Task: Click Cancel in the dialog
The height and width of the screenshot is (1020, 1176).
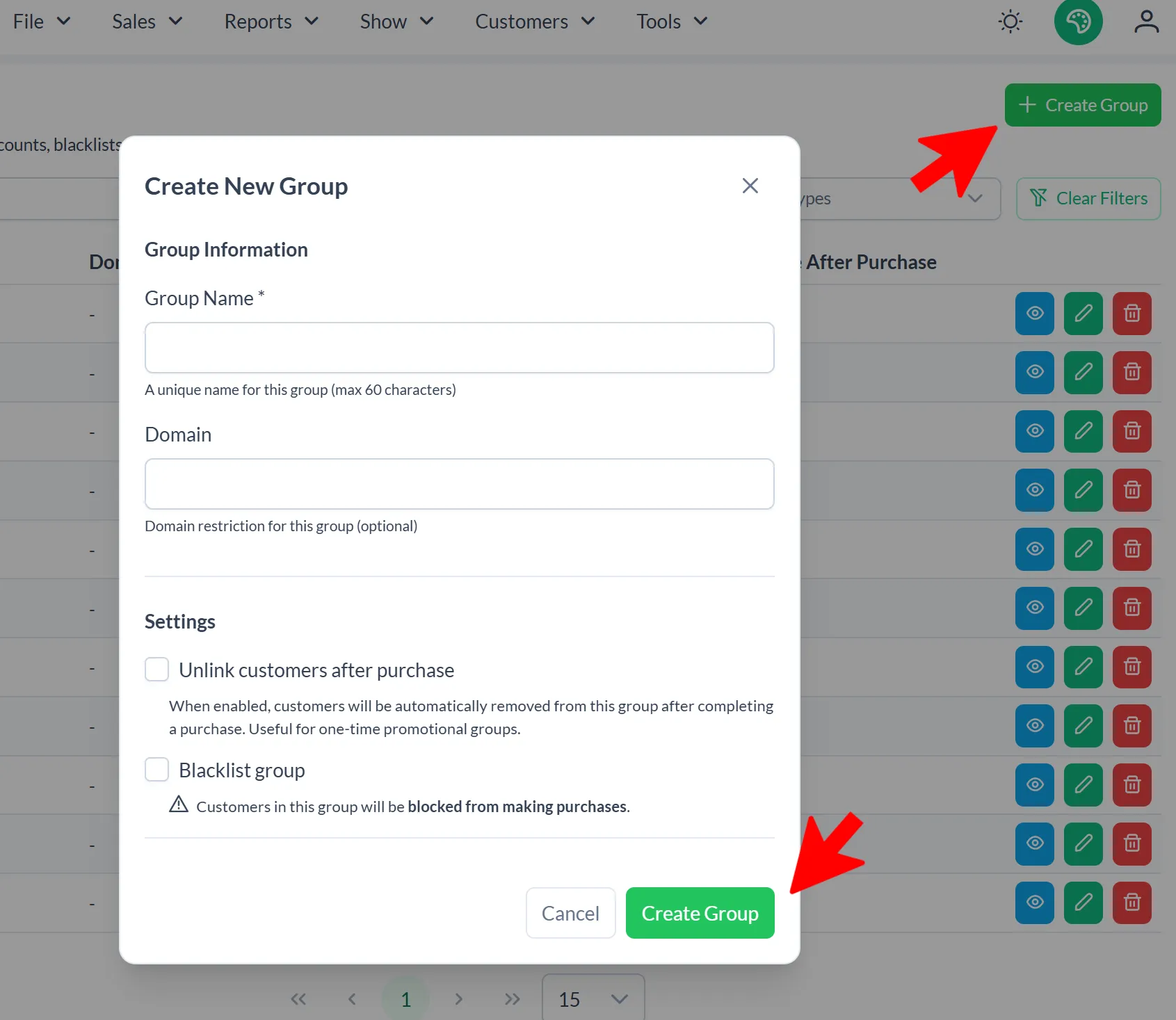Action: (x=570, y=913)
